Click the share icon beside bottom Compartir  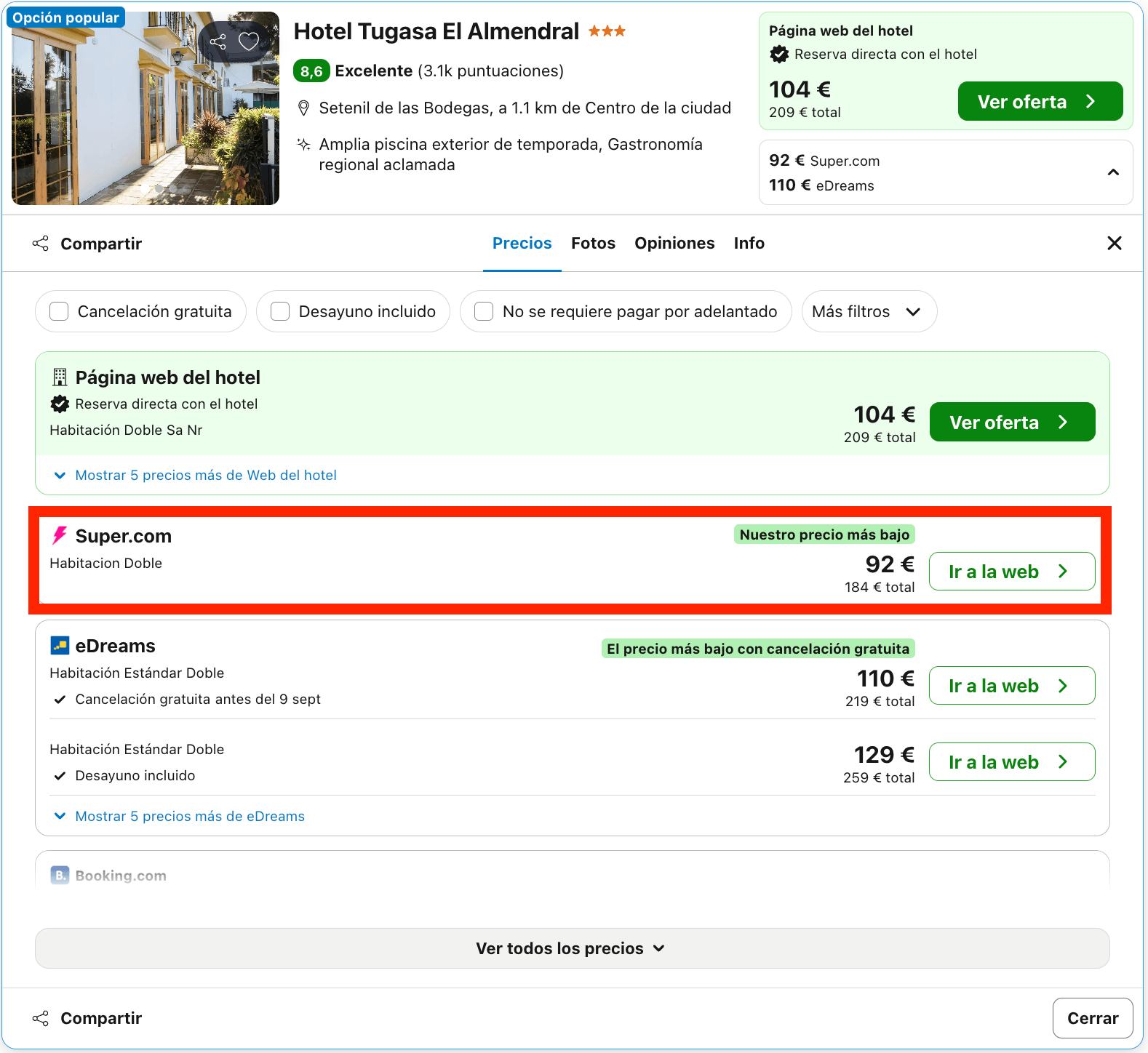41,1018
